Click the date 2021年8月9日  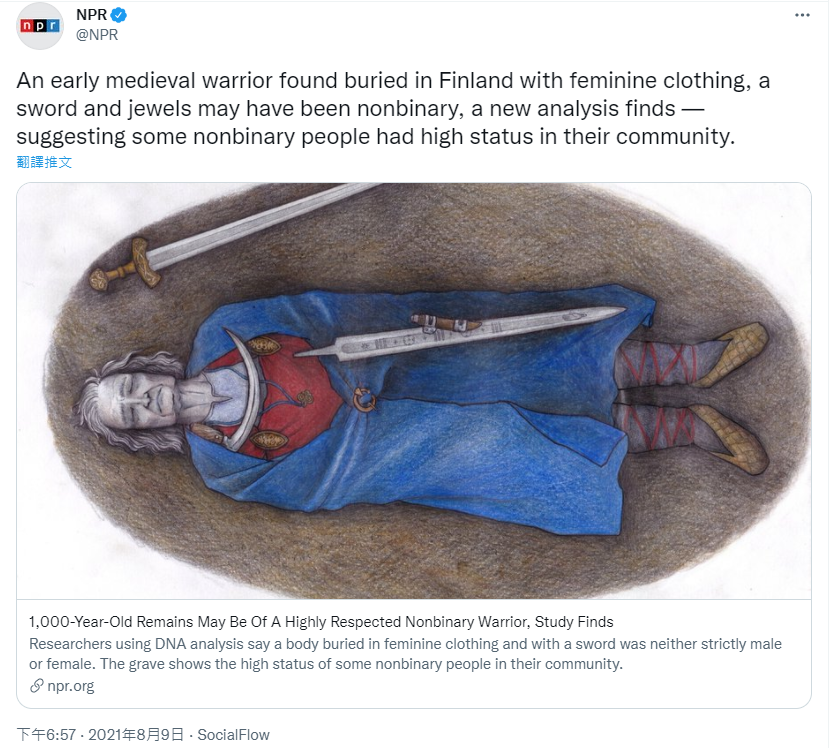(136, 735)
